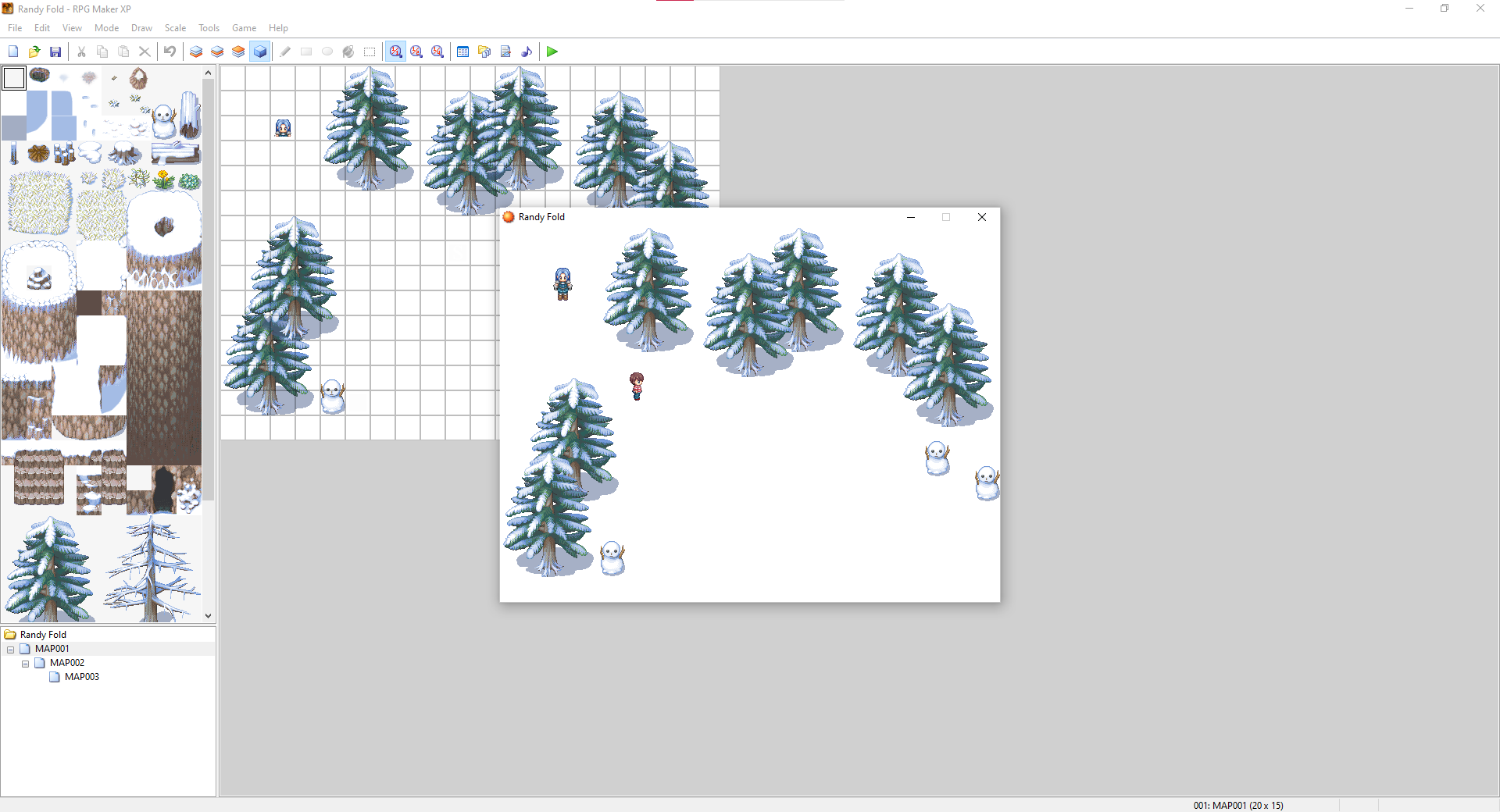The image size is (1500, 812).
Task: Open the Sound Test music note icon
Action: pyautogui.click(x=527, y=52)
